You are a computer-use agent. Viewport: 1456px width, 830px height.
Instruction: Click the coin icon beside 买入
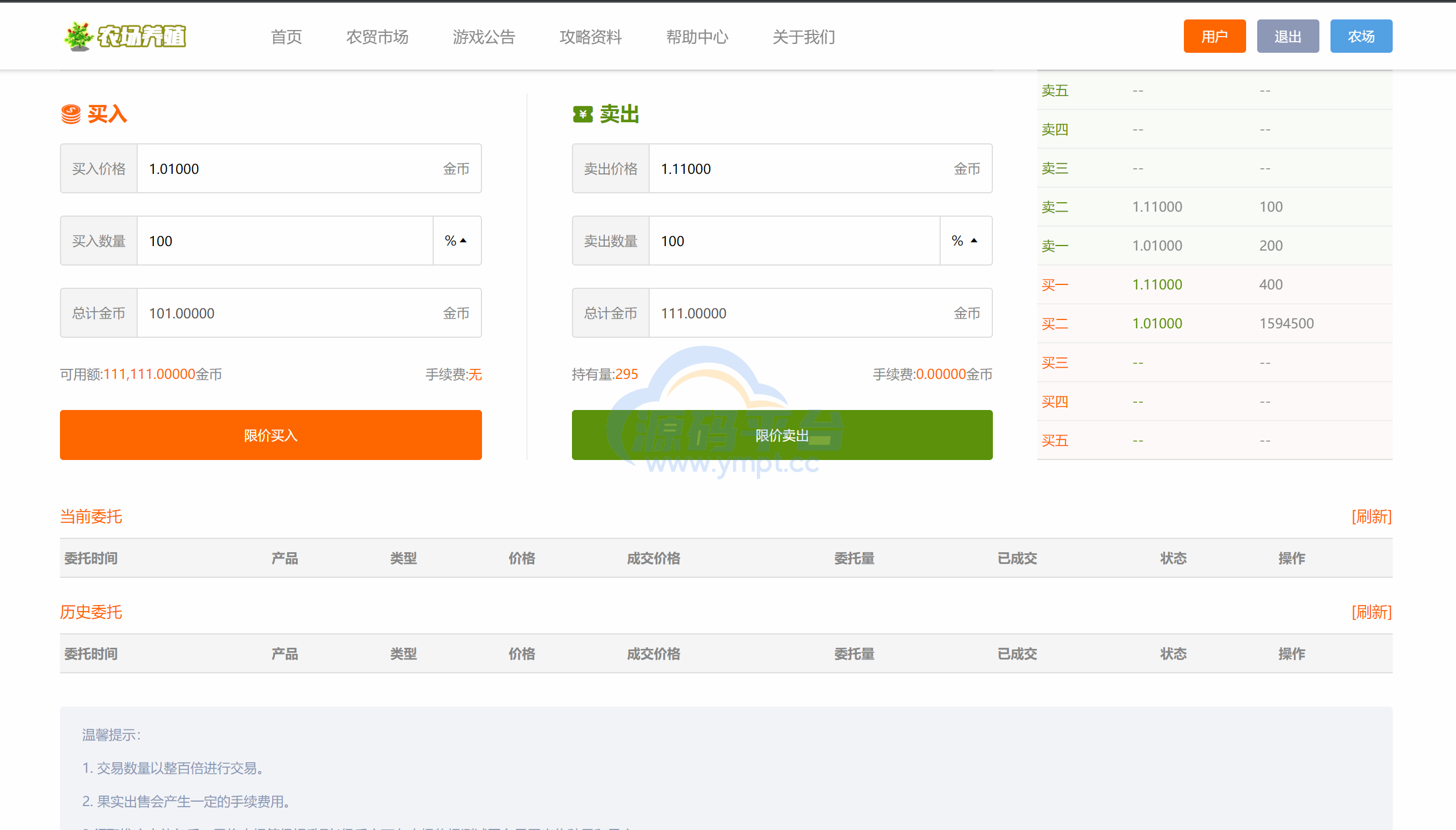click(71, 114)
